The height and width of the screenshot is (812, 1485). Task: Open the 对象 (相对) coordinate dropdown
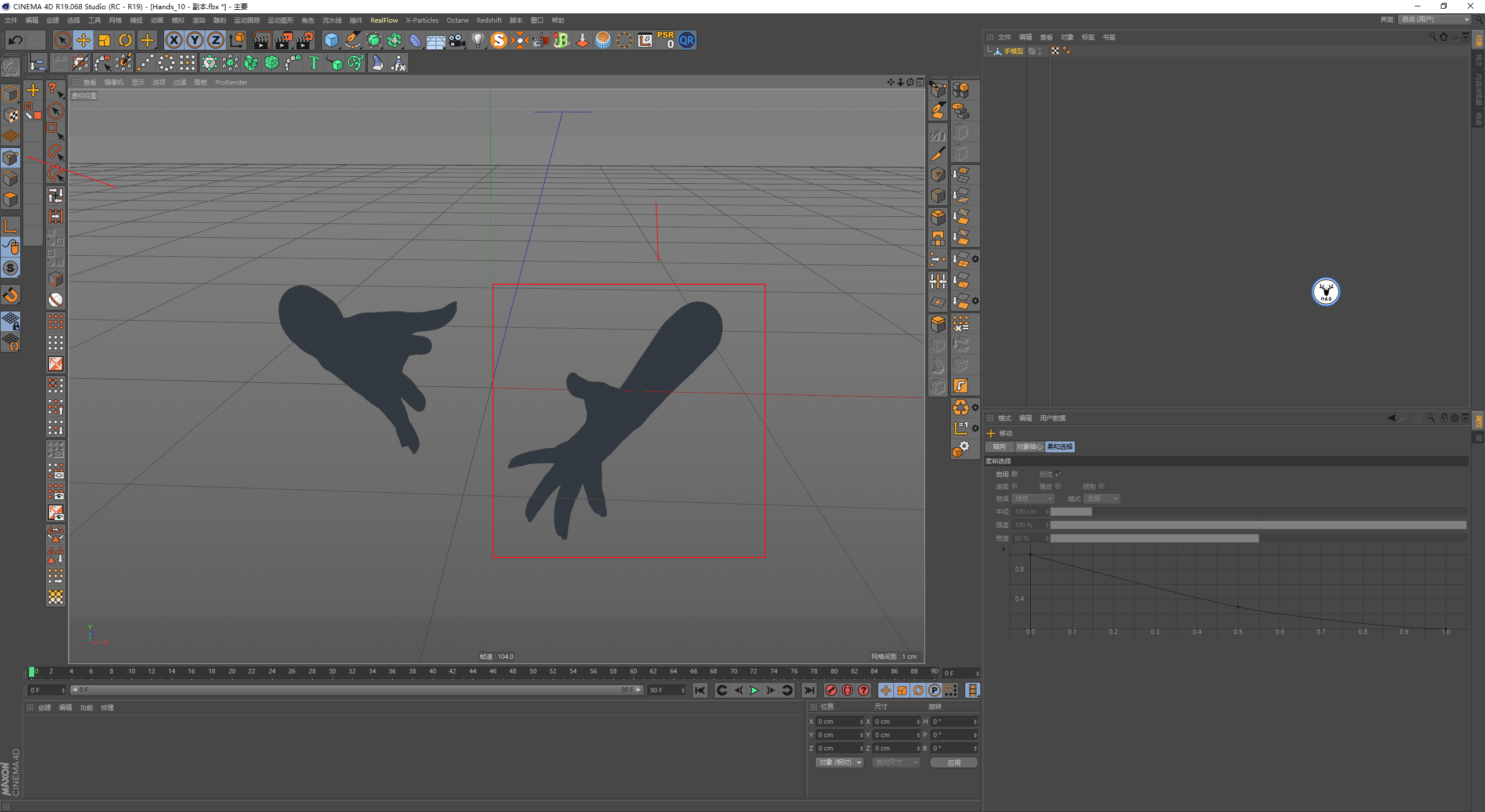tap(839, 762)
